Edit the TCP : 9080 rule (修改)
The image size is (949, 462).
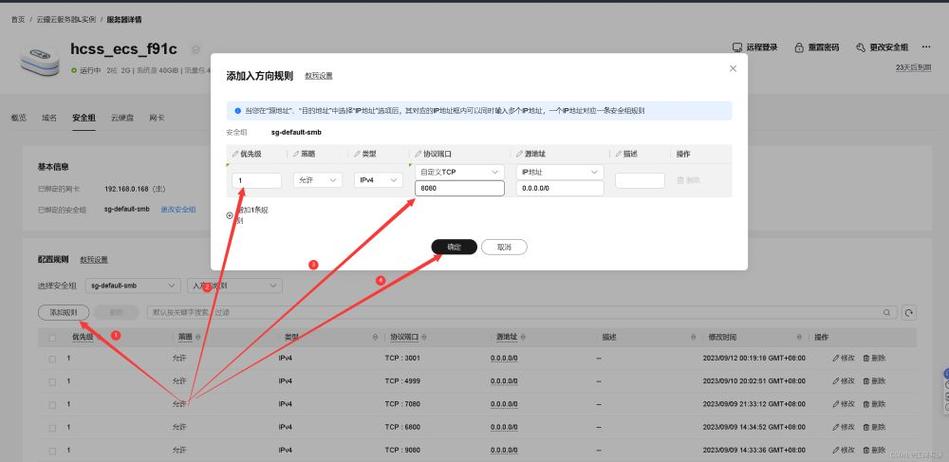coord(844,450)
